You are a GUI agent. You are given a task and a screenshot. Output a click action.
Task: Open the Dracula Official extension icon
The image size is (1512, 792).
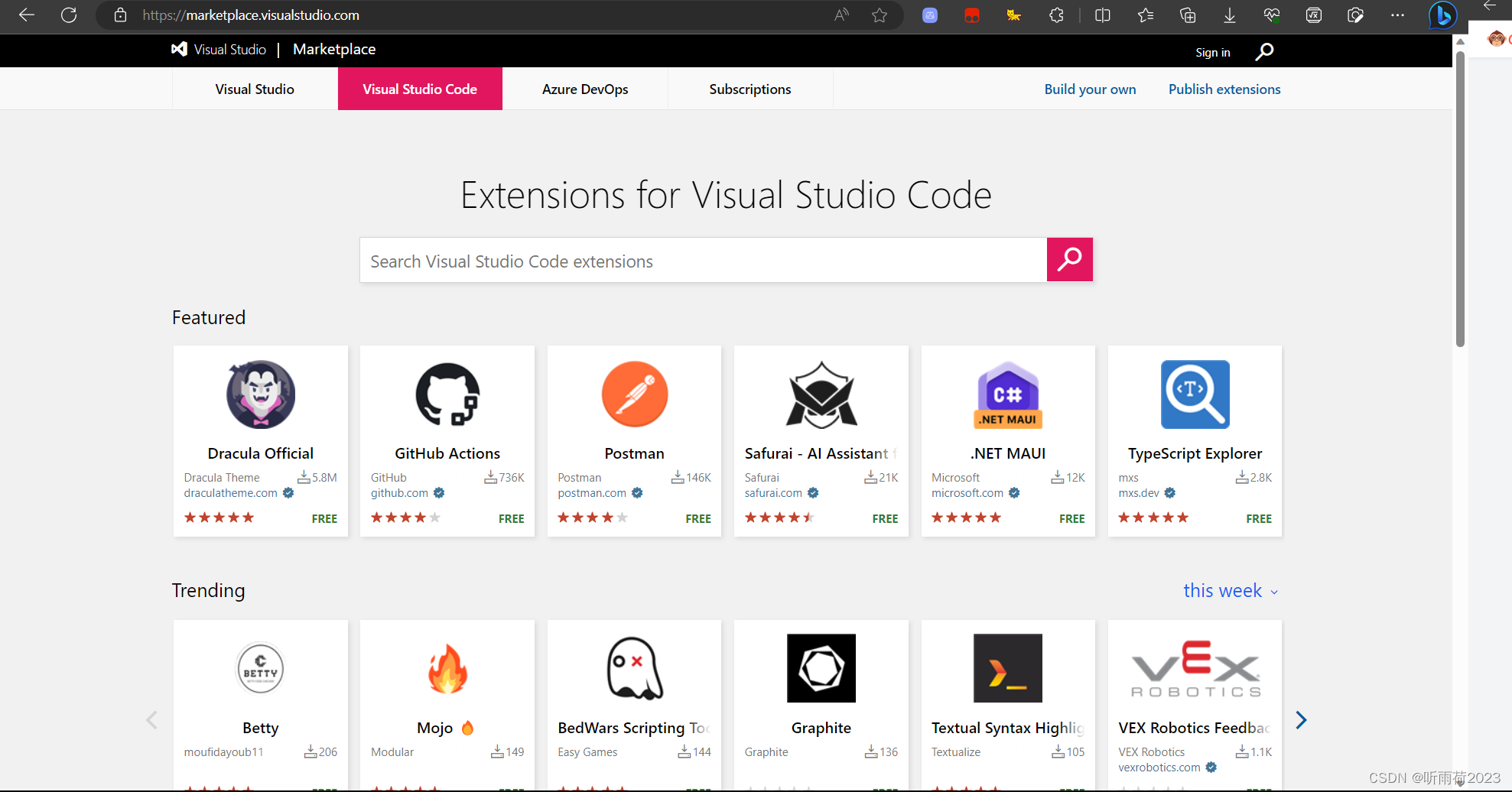pyautogui.click(x=261, y=394)
